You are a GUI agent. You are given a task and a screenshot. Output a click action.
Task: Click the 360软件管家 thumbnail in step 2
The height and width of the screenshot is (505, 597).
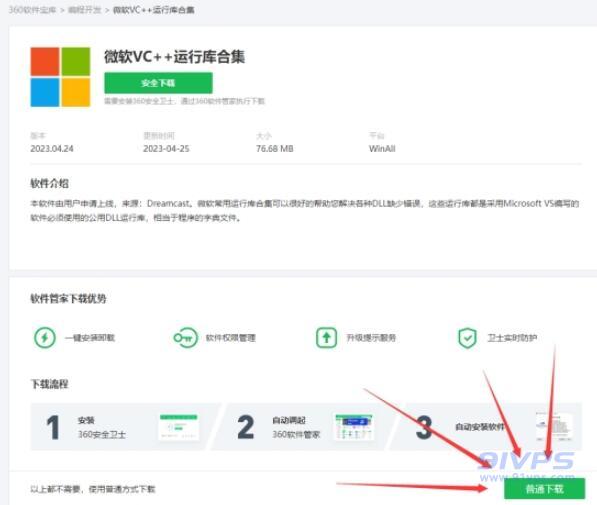[x=354, y=427]
